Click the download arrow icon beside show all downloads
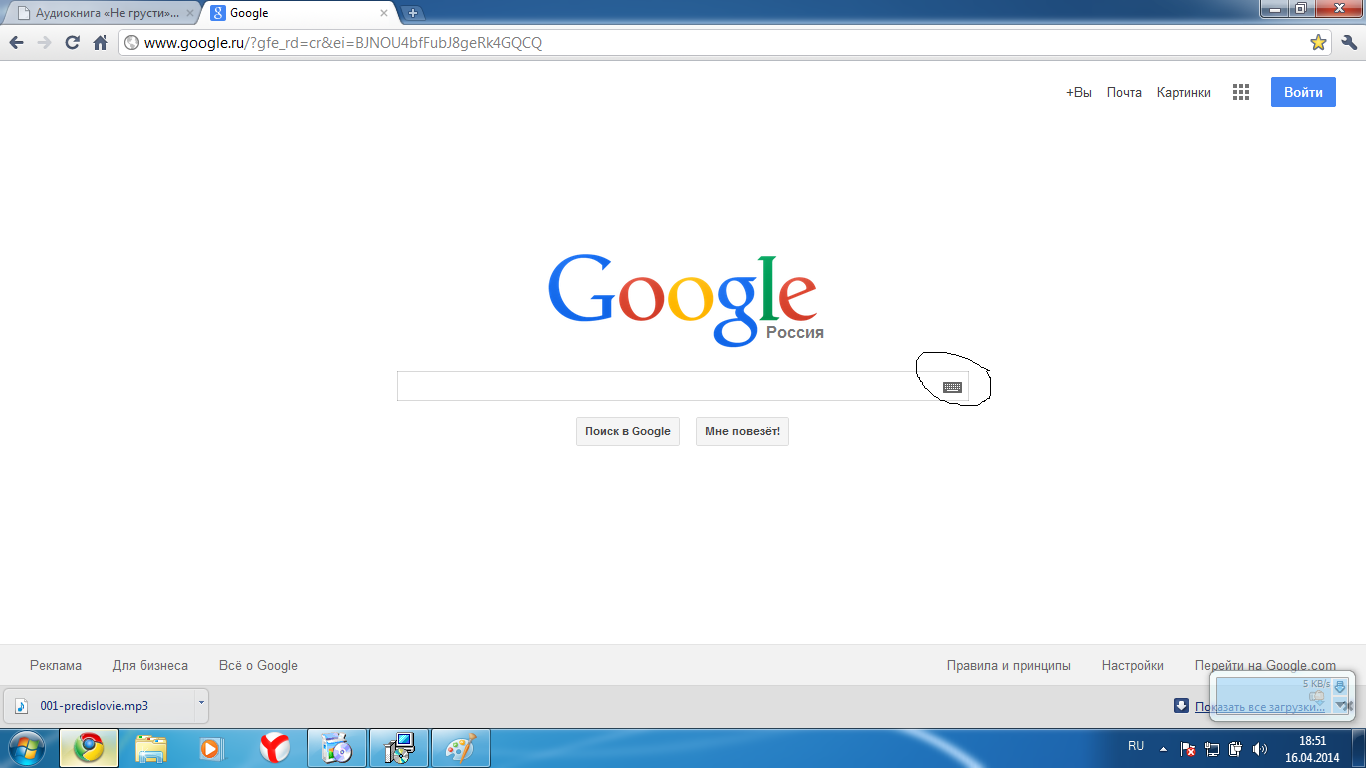This screenshot has width=1366, height=768. 1181,706
